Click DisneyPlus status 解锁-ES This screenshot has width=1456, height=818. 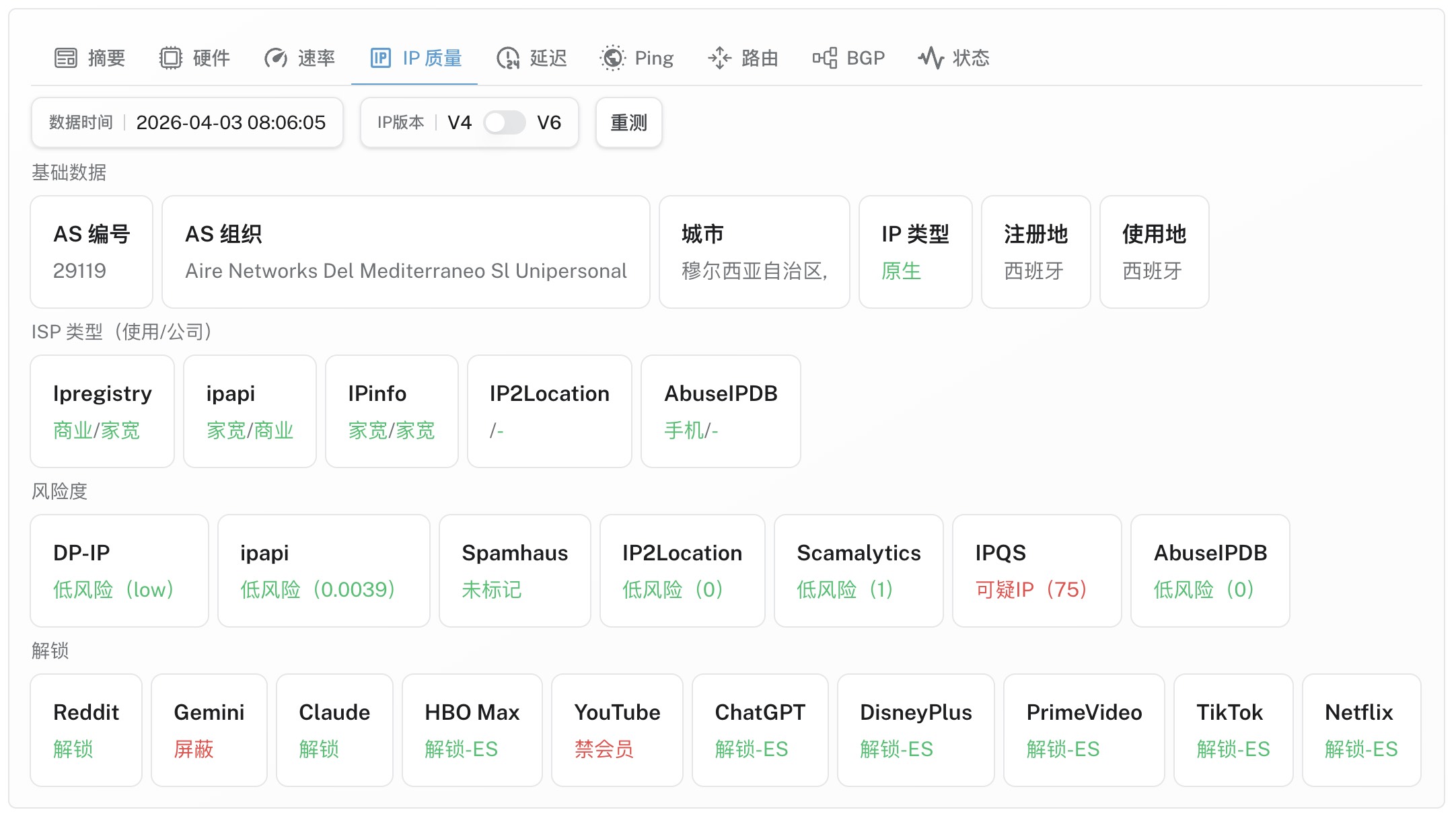click(897, 749)
